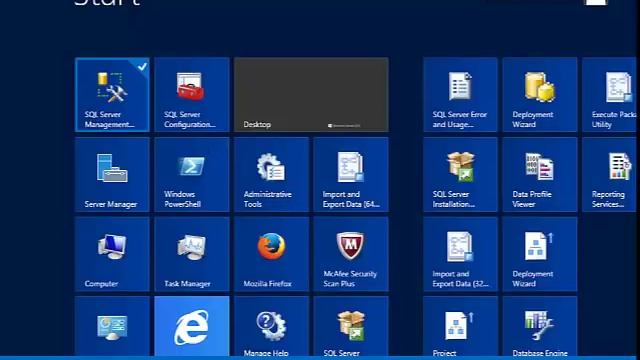Launch Data Profile Viewer tile
The width and height of the screenshot is (640, 360).
540,174
